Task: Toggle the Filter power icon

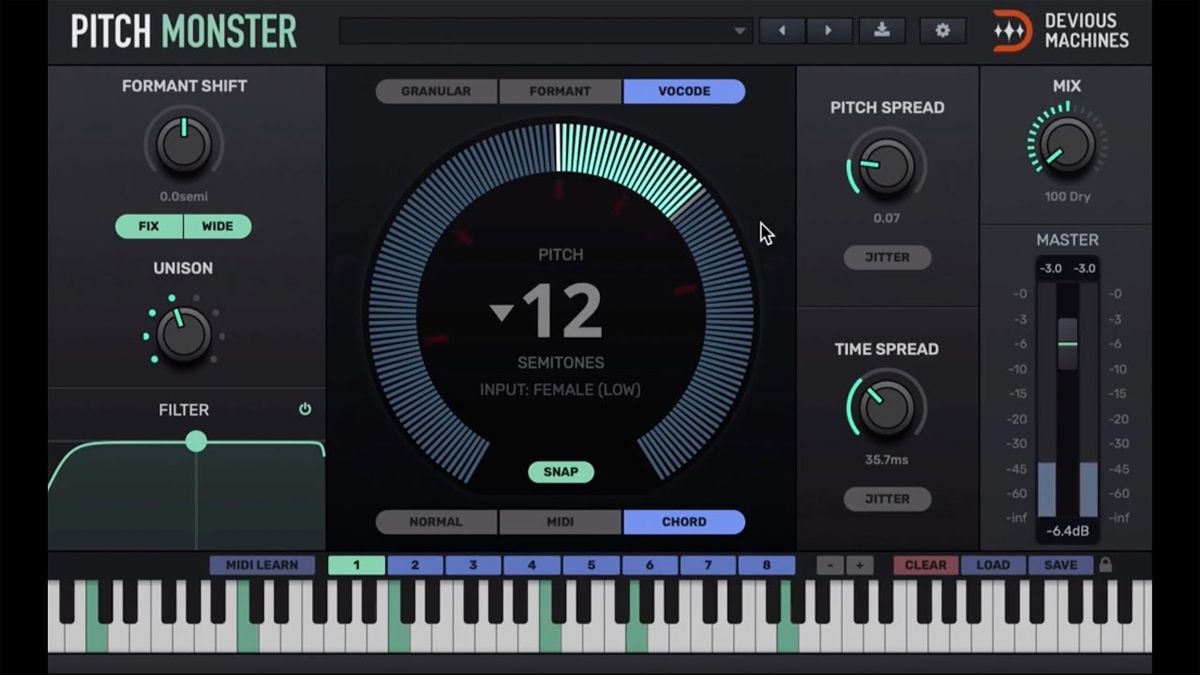Action: [x=305, y=409]
